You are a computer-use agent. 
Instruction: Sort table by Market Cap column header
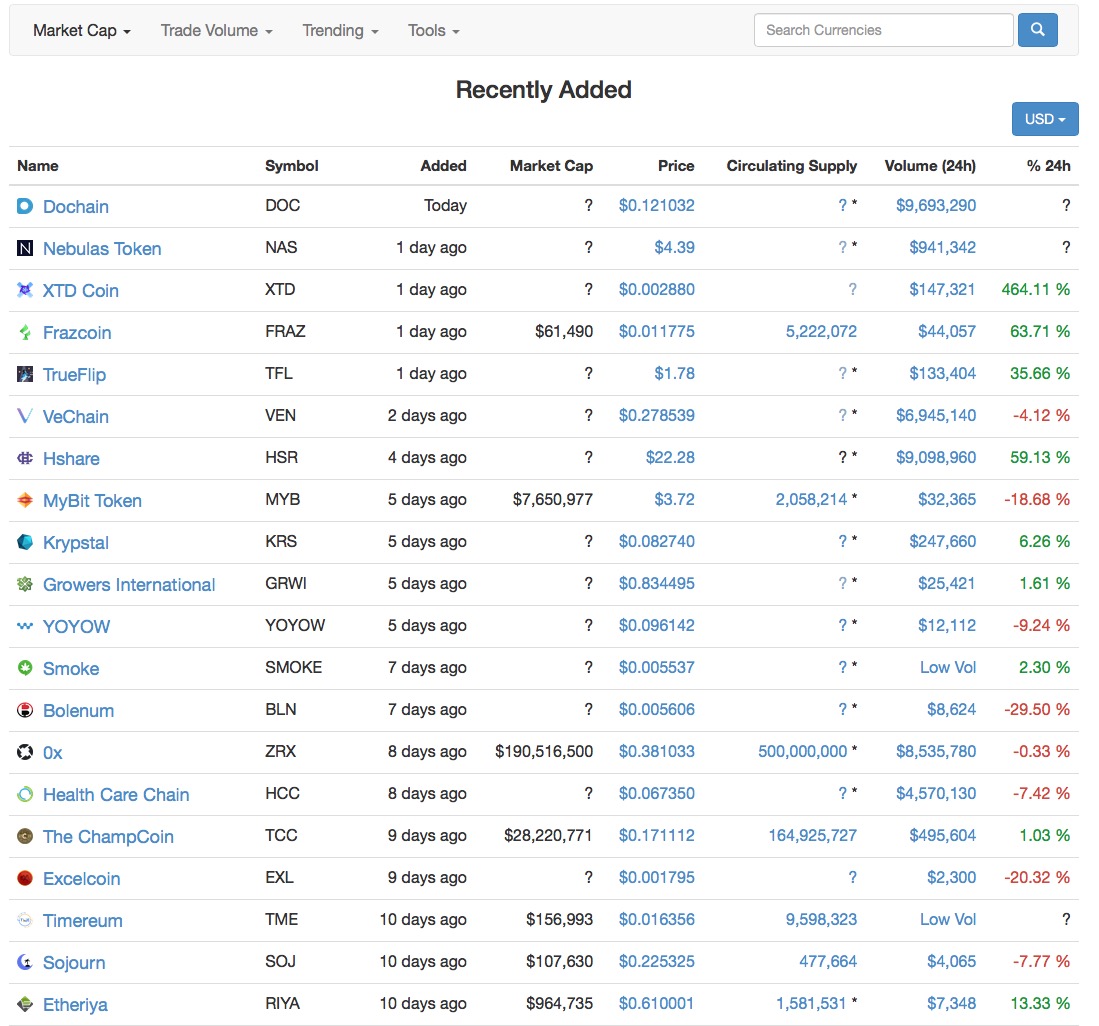tap(552, 166)
